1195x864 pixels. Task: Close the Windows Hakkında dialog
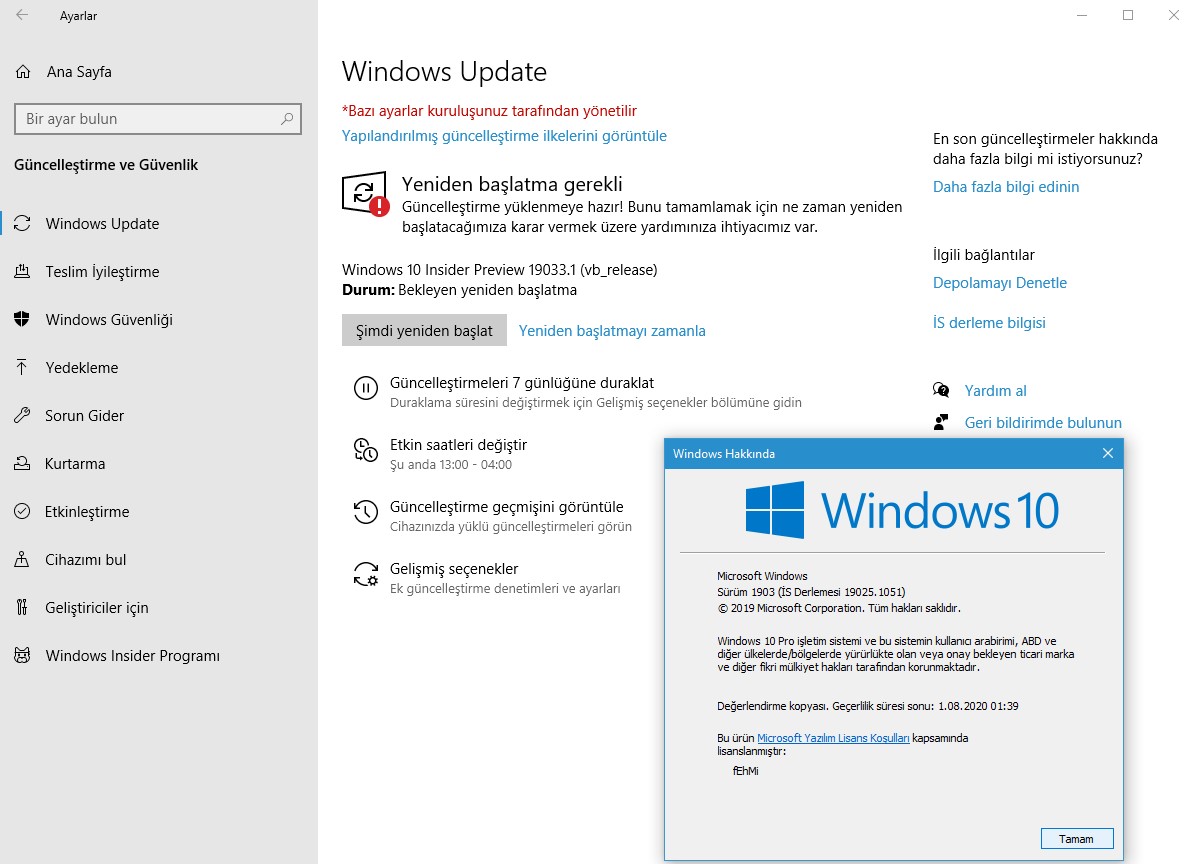click(x=1108, y=453)
